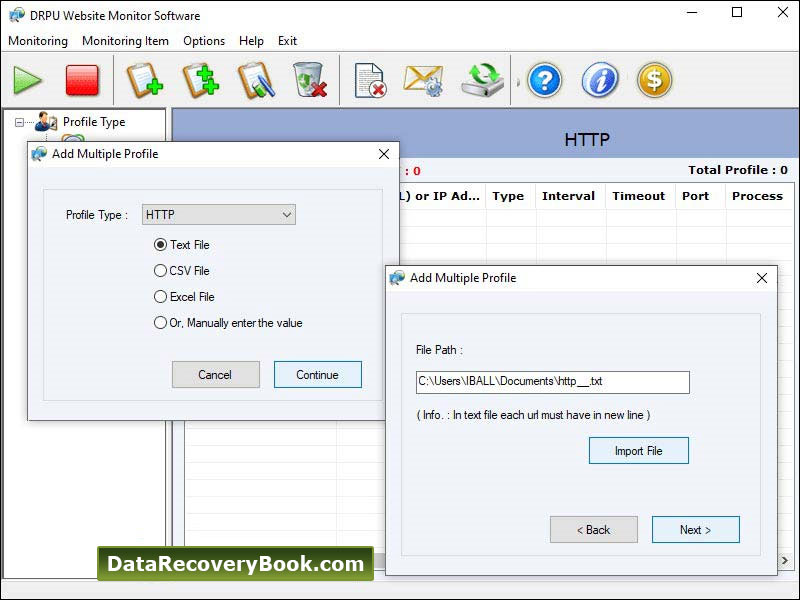The height and width of the screenshot is (600, 800).
Task: Click the Import File button
Action: click(x=639, y=451)
